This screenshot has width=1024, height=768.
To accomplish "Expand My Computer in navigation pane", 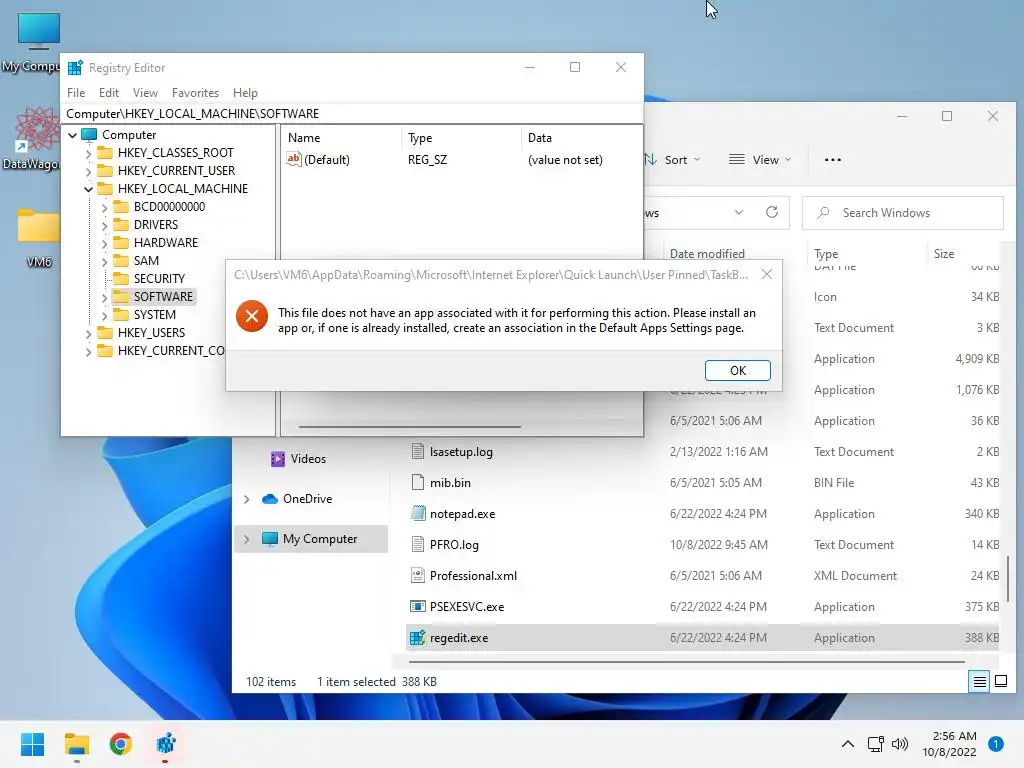I will pyautogui.click(x=247, y=539).
